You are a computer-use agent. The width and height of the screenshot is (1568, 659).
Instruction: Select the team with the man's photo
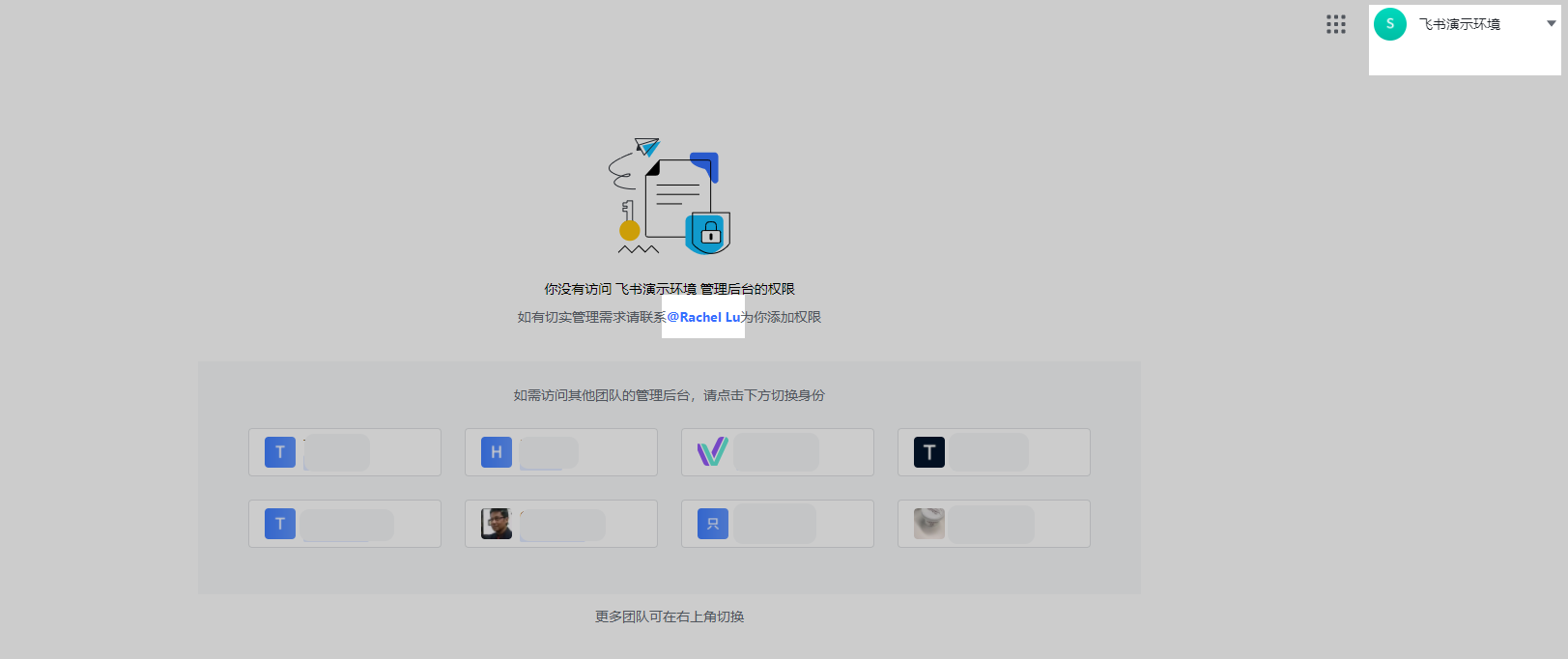(x=497, y=524)
